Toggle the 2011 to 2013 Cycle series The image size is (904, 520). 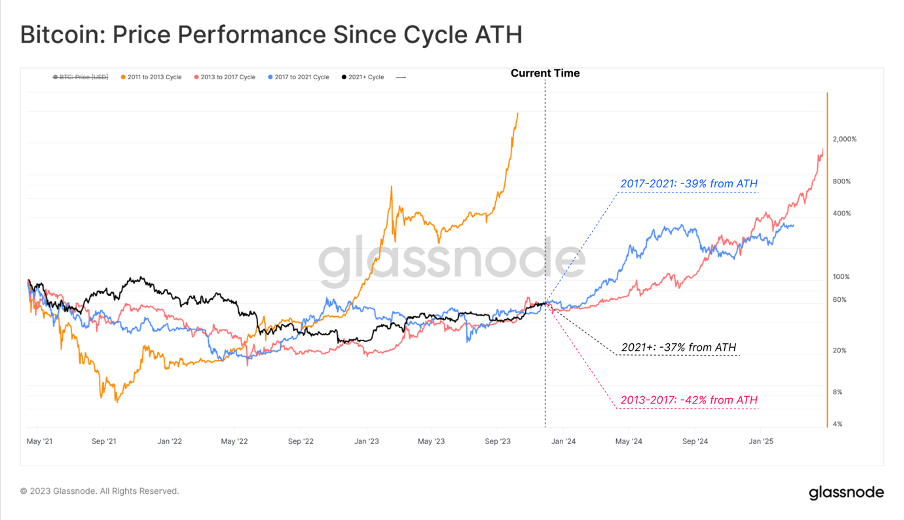[154, 77]
